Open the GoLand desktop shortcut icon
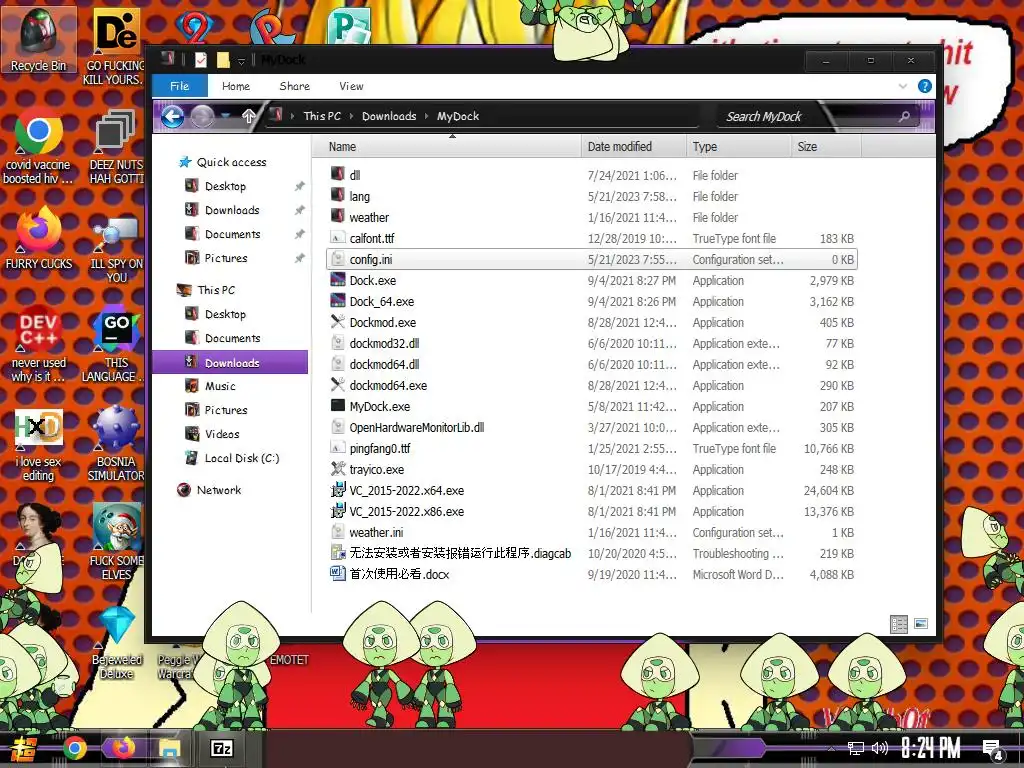1024x768 pixels. [116, 343]
